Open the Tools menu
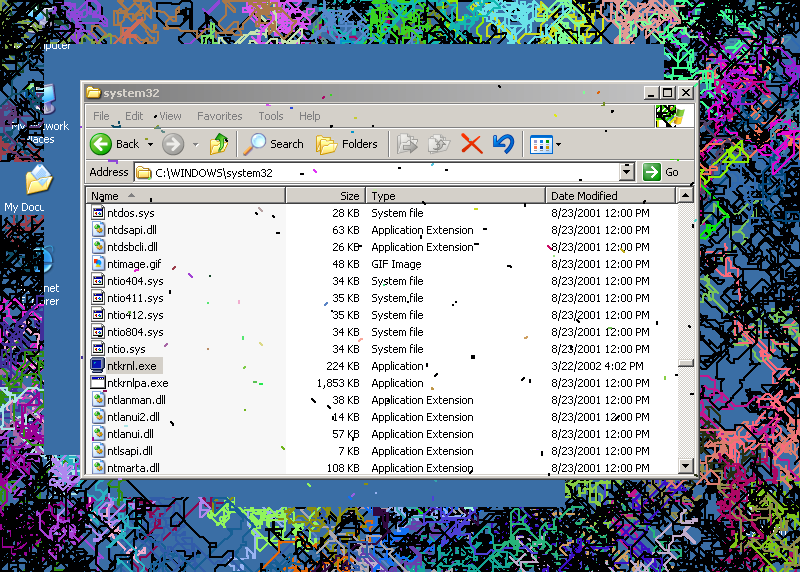Screen dimensions: 800x572 click(x=270, y=116)
